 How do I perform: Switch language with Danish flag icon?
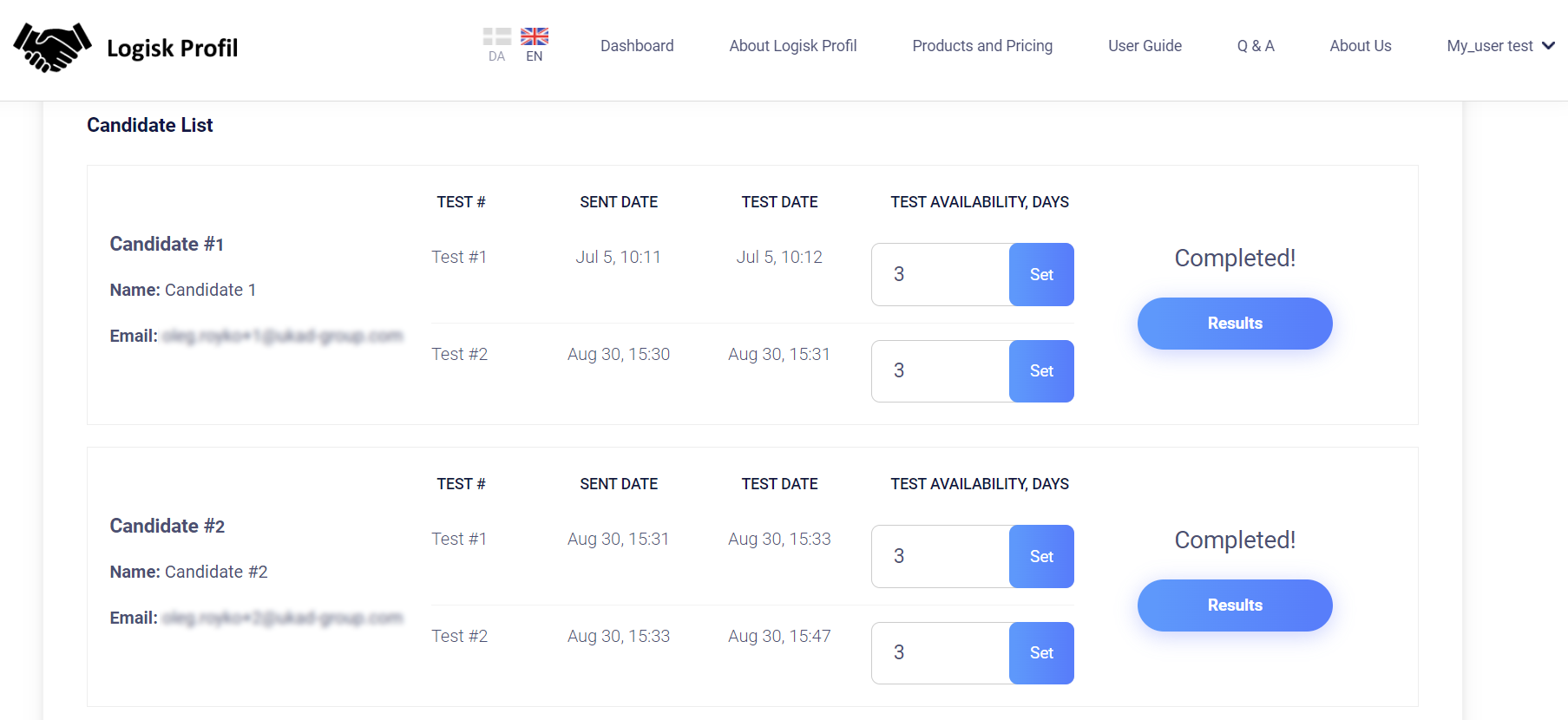497,36
